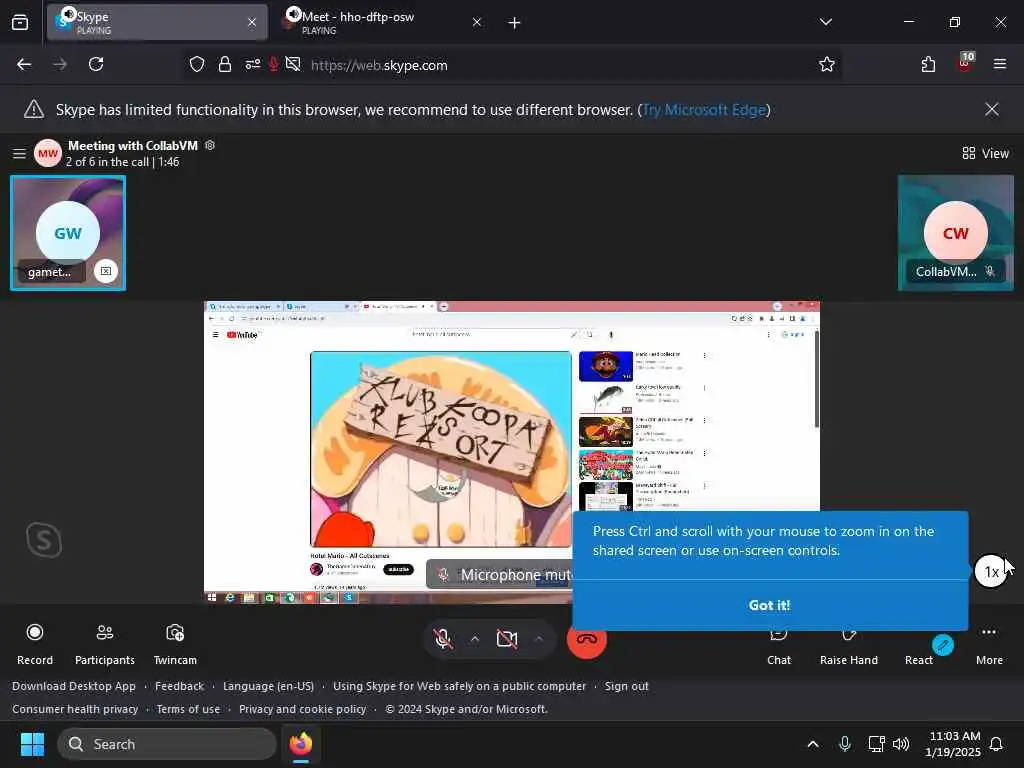The image size is (1024, 768).
Task: Open Privacy and cookie policy link
Action: point(302,709)
